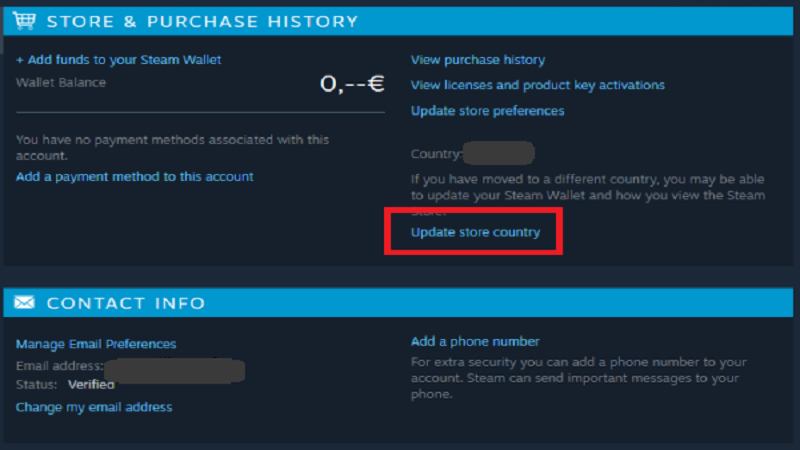Viewport: 800px width, 450px height.
Task: Open Manage Email Preferences
Action: click(96, 344)
